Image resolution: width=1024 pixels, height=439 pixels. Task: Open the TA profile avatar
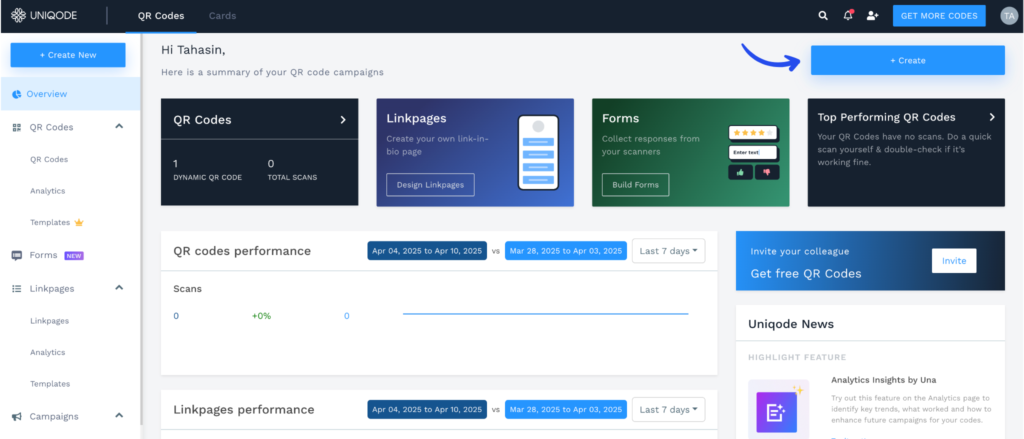tap(1009, 16)
